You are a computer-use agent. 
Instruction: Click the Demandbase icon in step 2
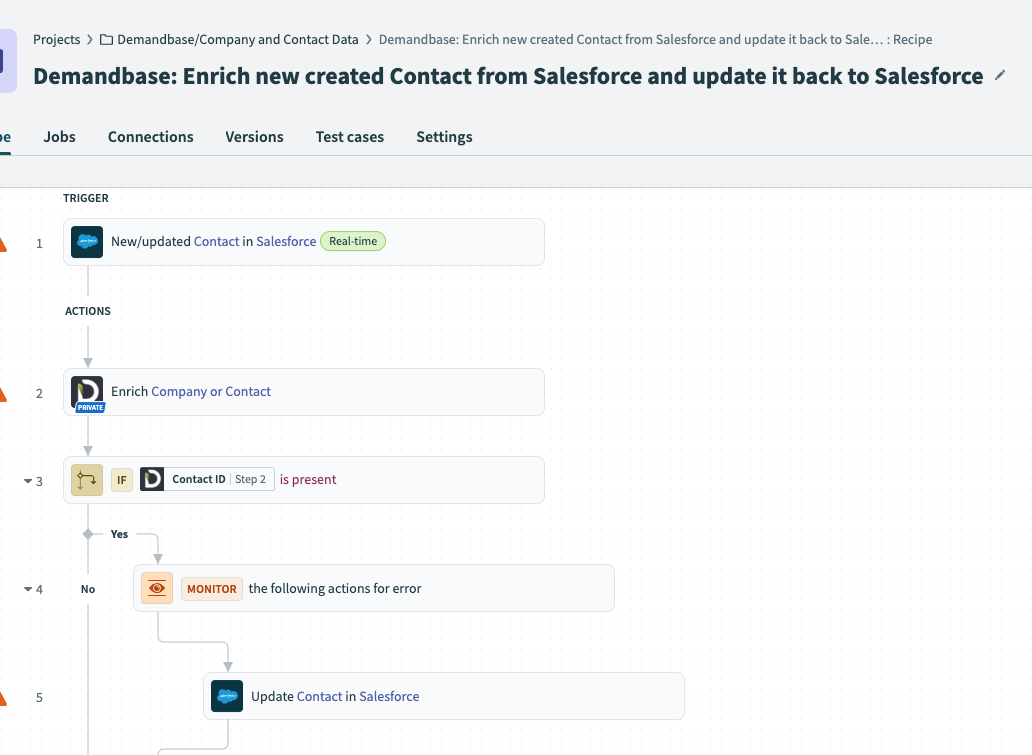tap(87, 392)
